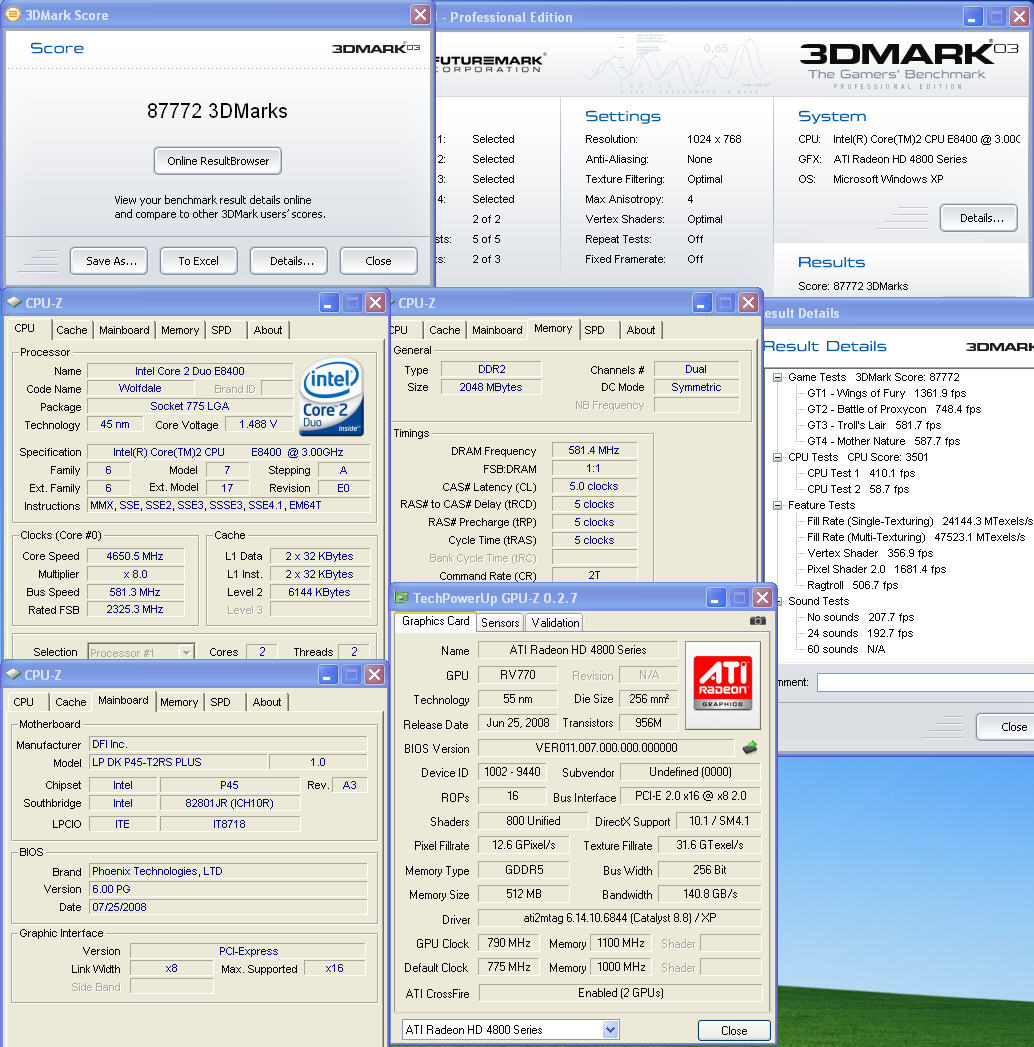The image size is (1034, 1047).
Task: Click the Online ResultBrowser button
Action: [218, 161]
